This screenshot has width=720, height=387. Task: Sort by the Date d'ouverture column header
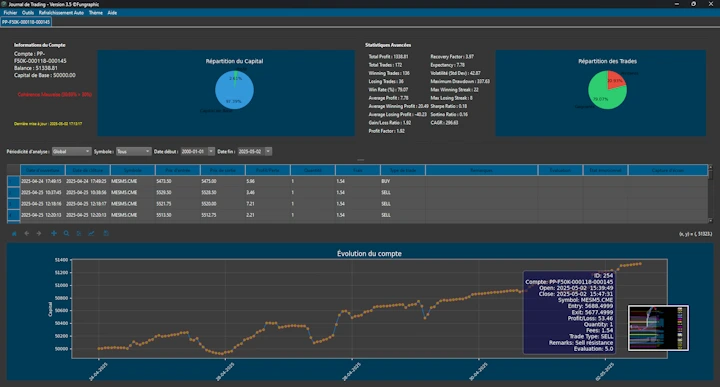pos(43,170)
